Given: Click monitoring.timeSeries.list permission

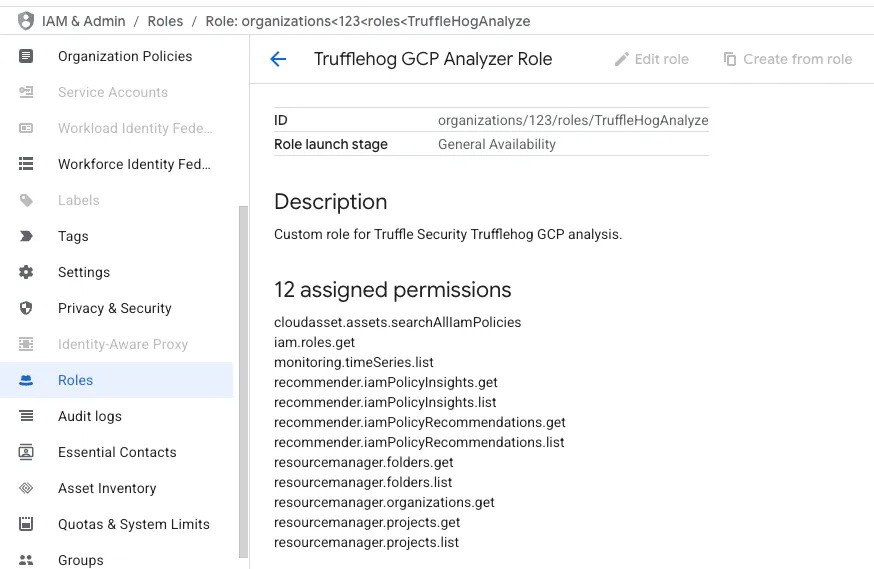Looking at the screenshot, I should click(x=353, y=362).
